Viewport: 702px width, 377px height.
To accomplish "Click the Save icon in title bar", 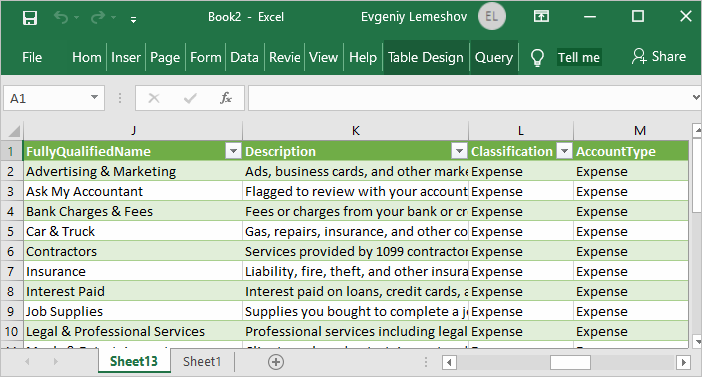I will point(30,18).
